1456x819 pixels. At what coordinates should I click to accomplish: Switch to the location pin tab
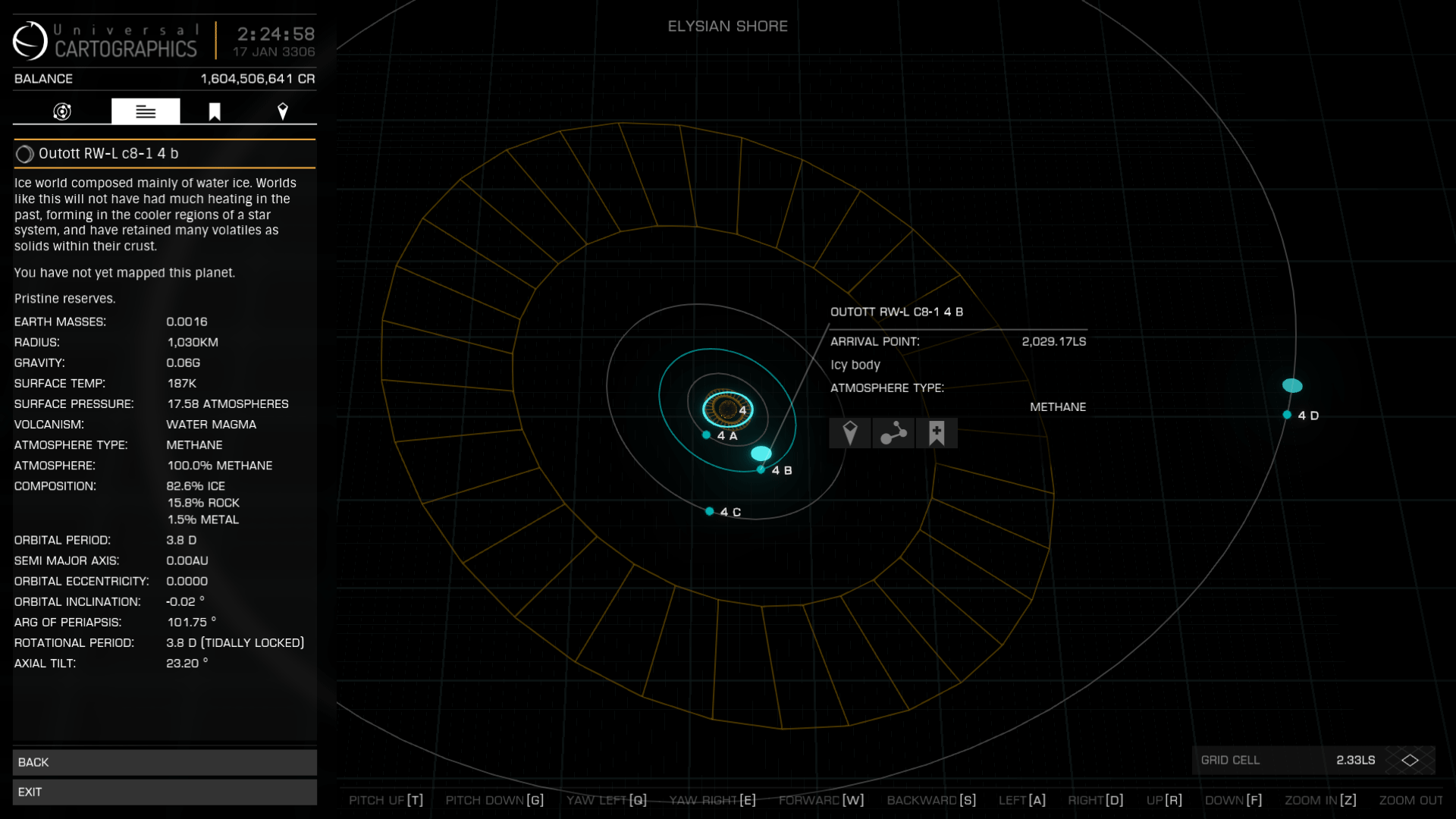283,111
